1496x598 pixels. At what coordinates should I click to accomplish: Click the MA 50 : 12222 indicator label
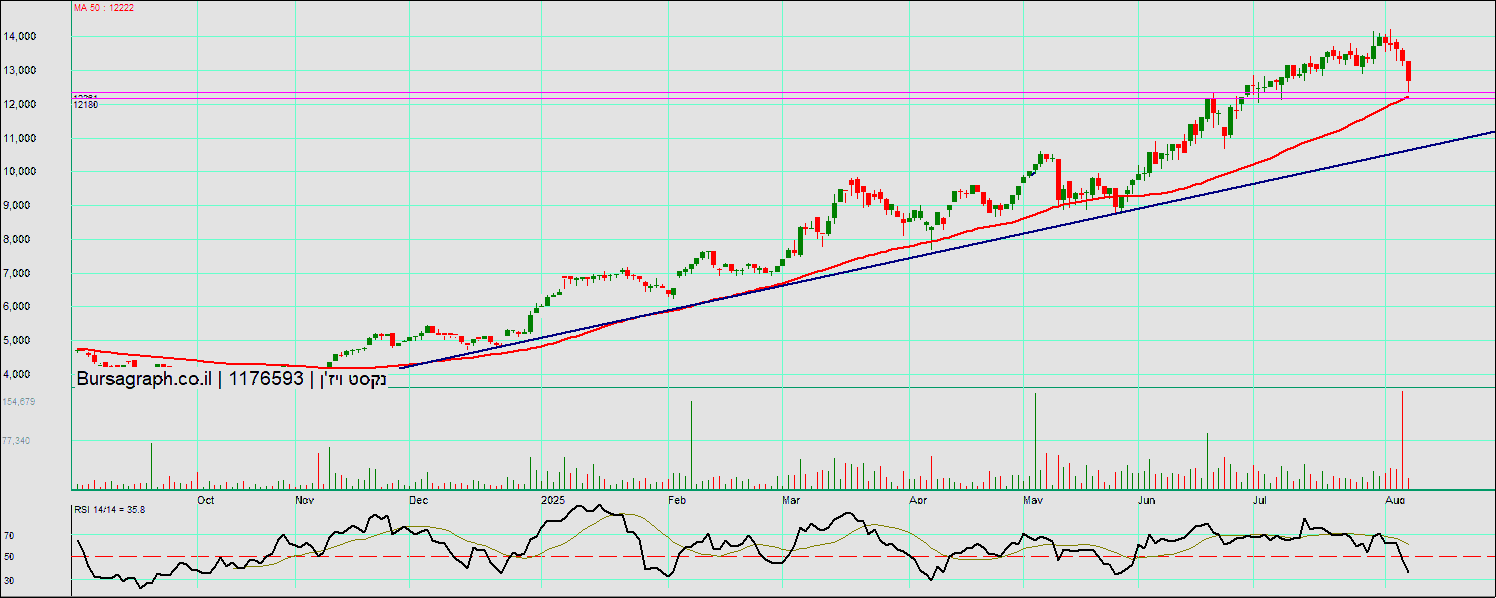click(x=104, y=8)
